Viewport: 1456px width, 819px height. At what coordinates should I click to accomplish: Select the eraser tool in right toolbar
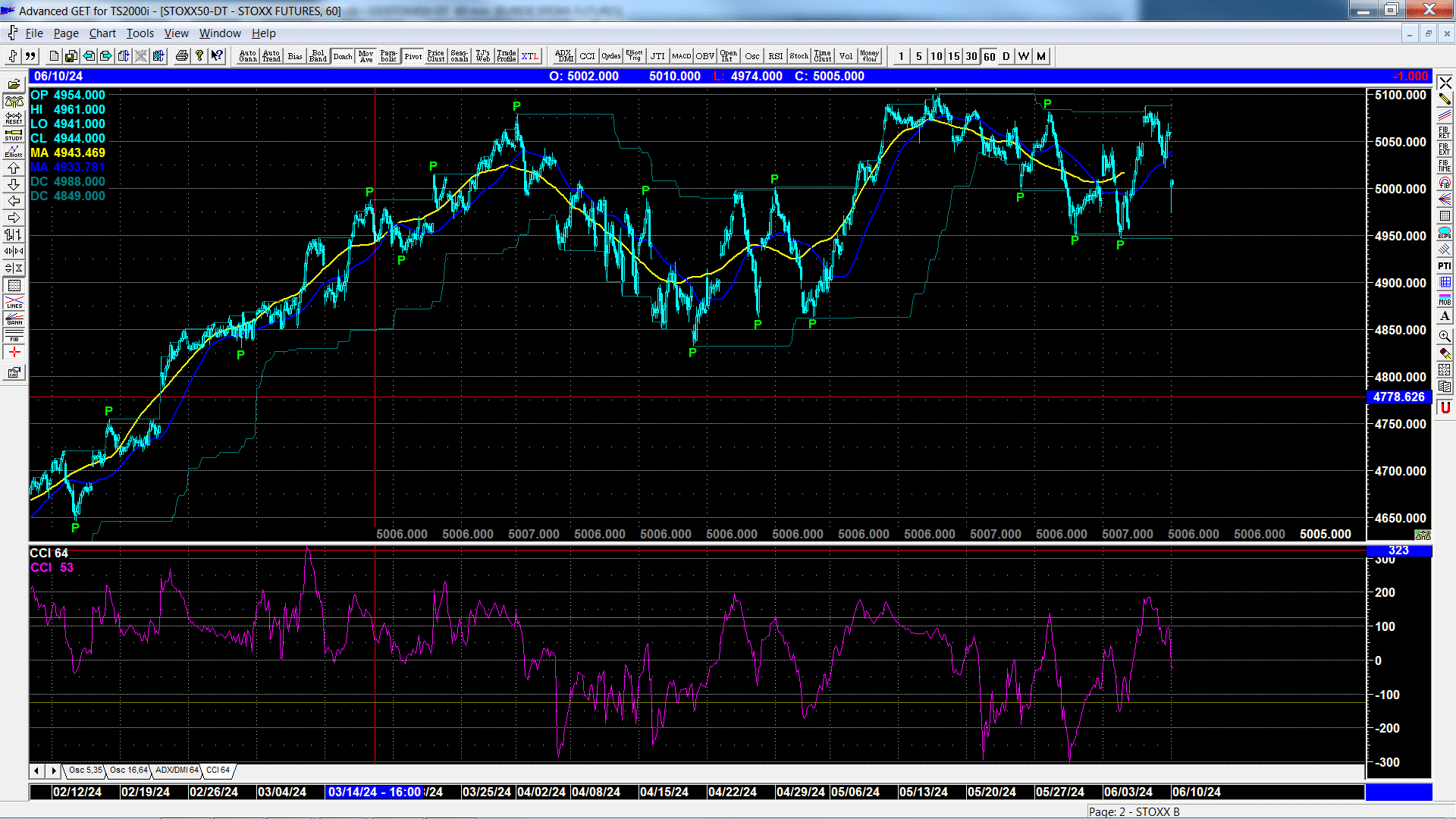click(1445, 353)
